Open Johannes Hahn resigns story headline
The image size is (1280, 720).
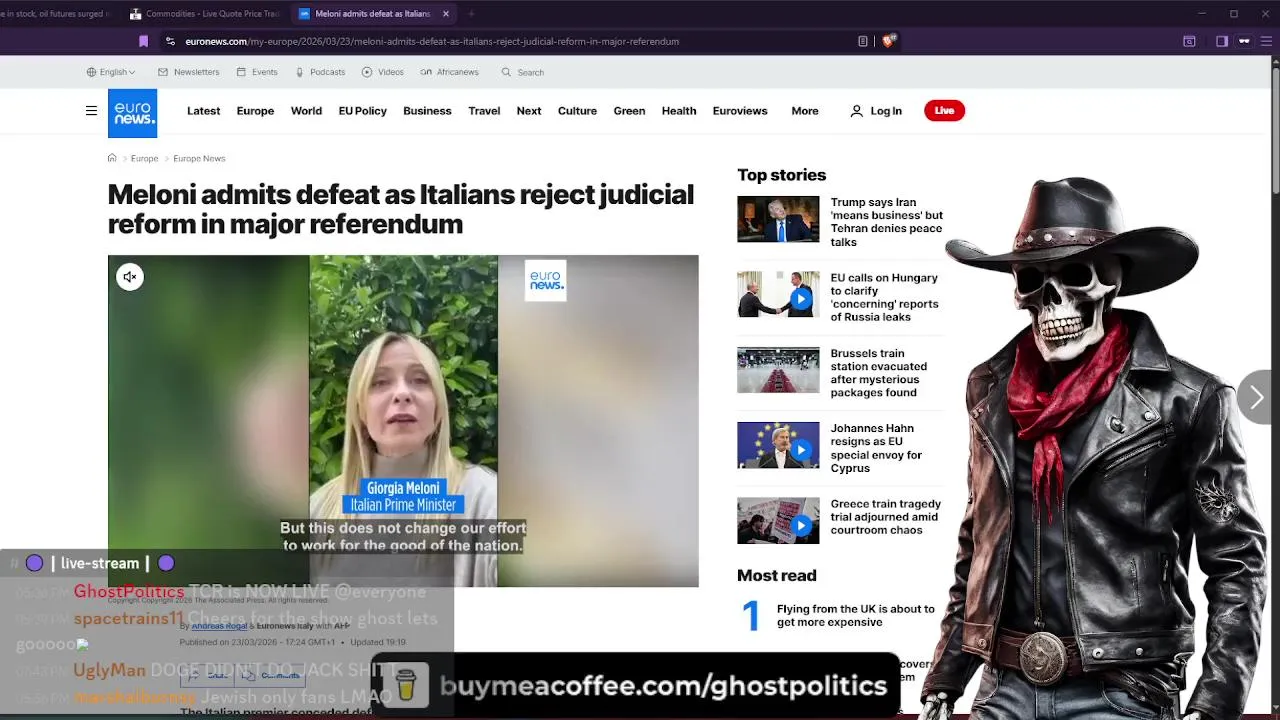click(876, 448)
